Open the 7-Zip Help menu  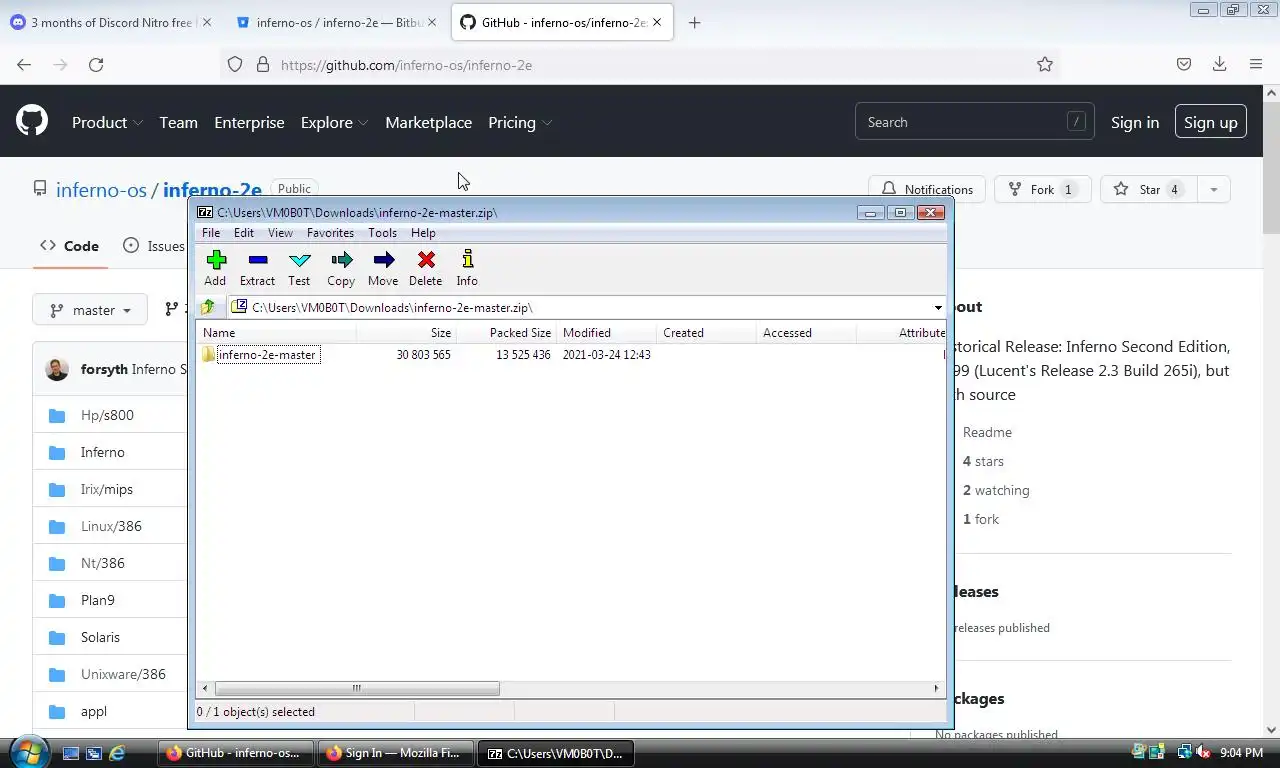pos(423,232)
